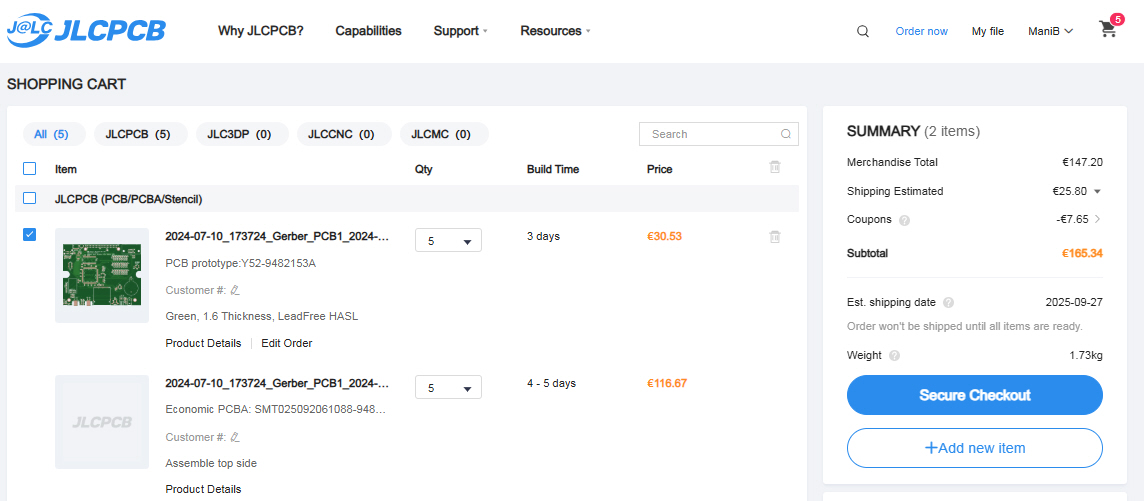
Task: Toggle the select-all checkbox beside Item
Action: coord(29,168)
